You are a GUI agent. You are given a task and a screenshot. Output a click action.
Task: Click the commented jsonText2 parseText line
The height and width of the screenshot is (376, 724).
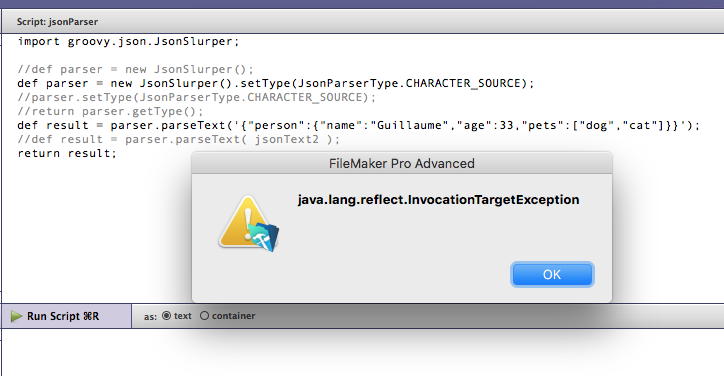pyautogui.click(x=178, y=139)
